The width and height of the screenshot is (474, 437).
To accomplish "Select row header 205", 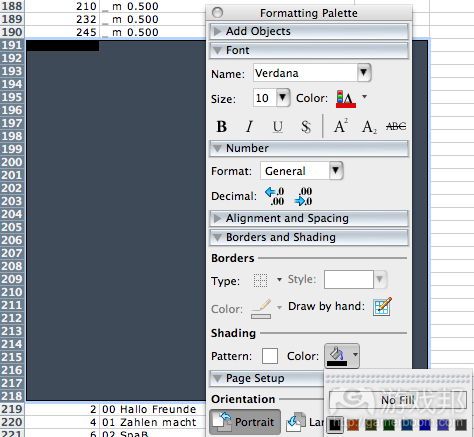I will [x=12, y=227].
